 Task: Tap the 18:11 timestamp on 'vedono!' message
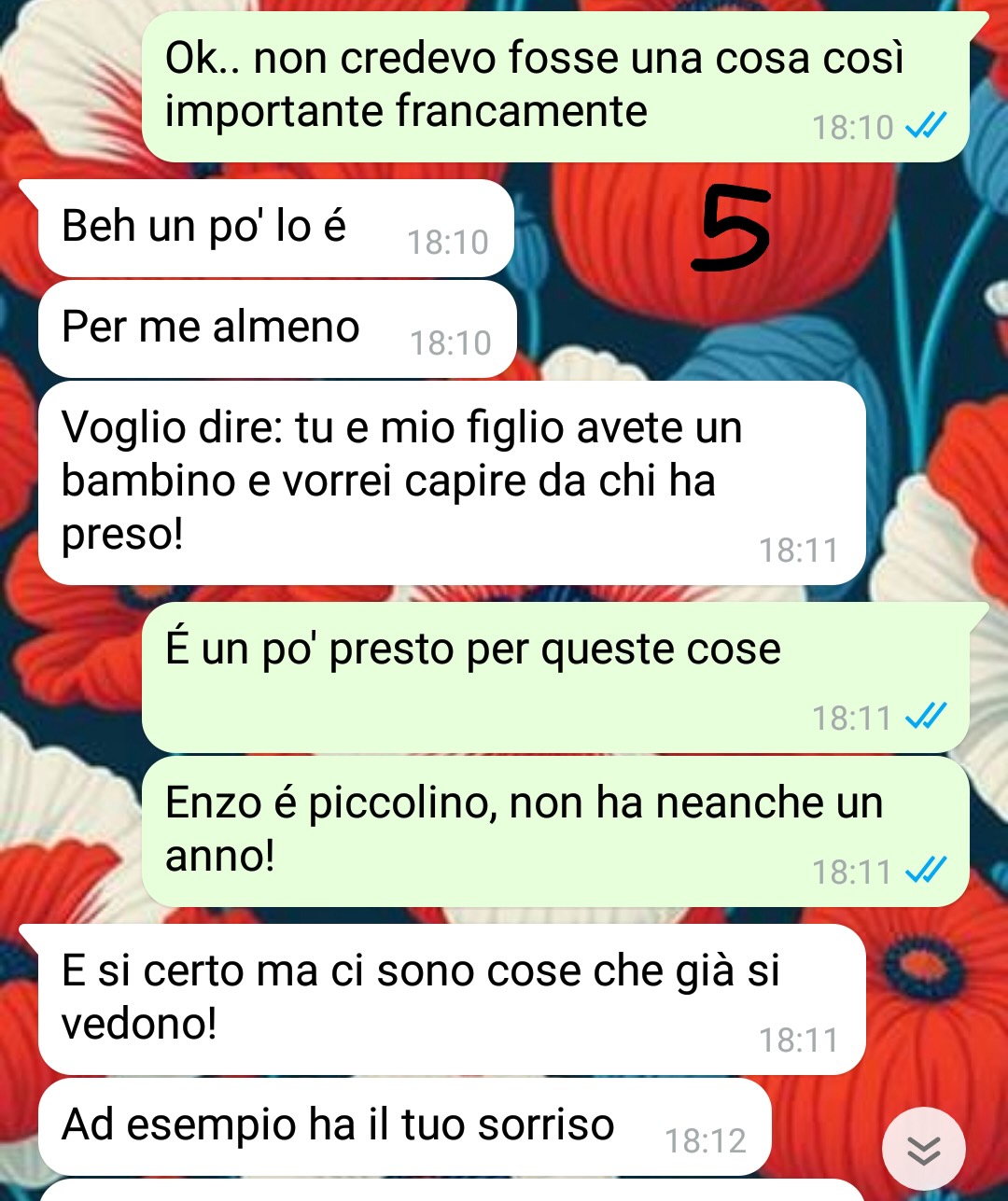point(799,1040)
